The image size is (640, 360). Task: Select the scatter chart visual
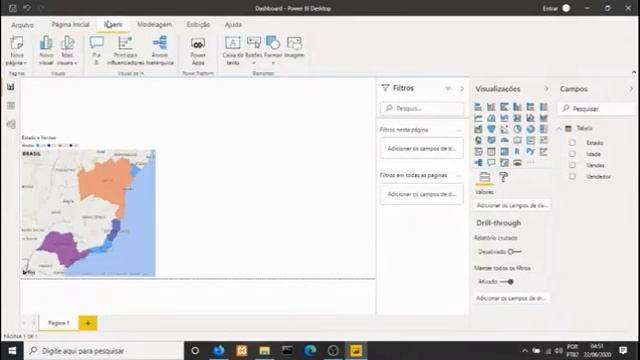point(504,129)
